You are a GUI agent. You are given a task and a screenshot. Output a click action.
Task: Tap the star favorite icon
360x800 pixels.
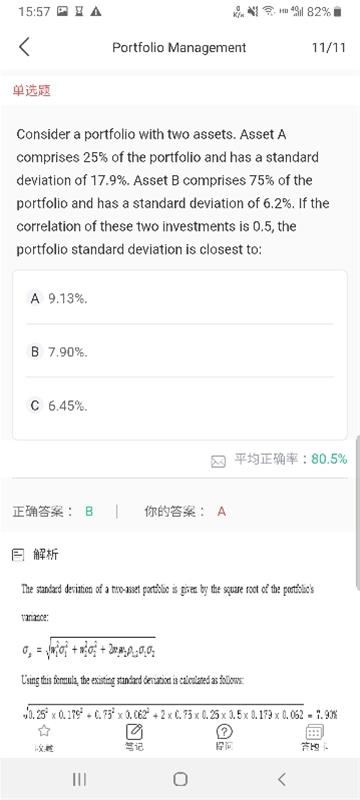[44, 732]
